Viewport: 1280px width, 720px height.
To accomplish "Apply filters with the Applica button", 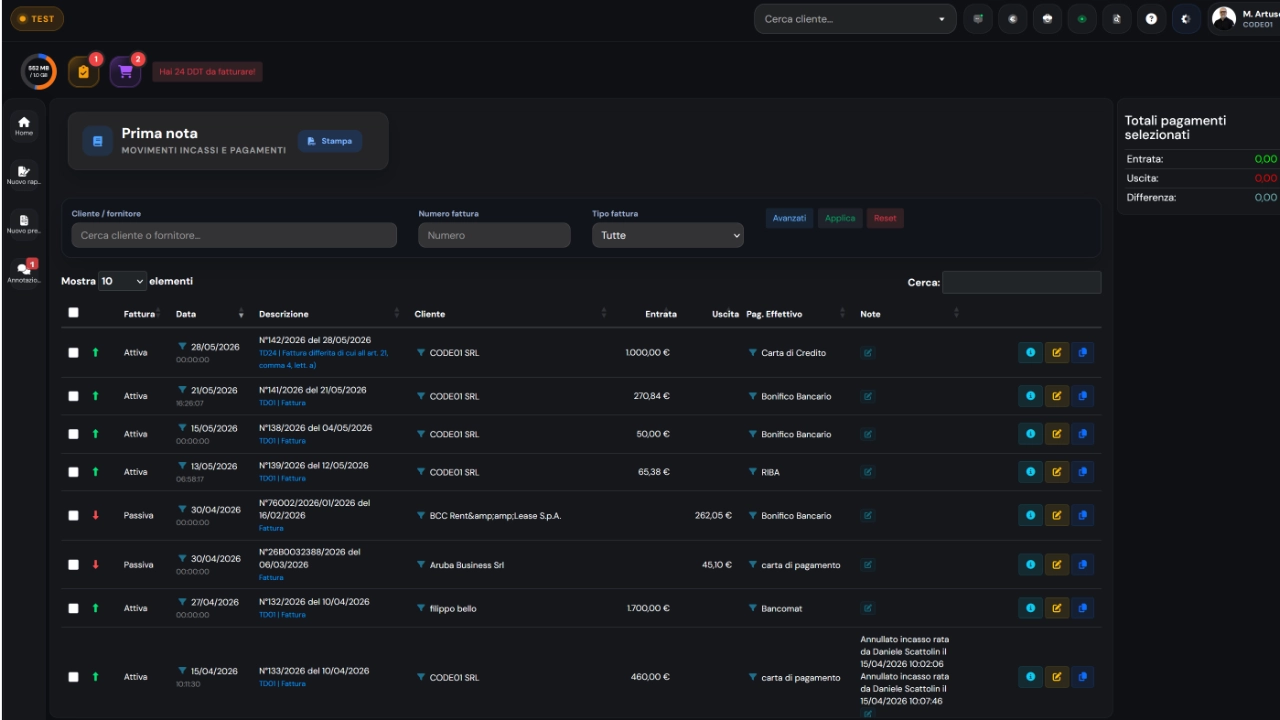I will click(840, 218).
